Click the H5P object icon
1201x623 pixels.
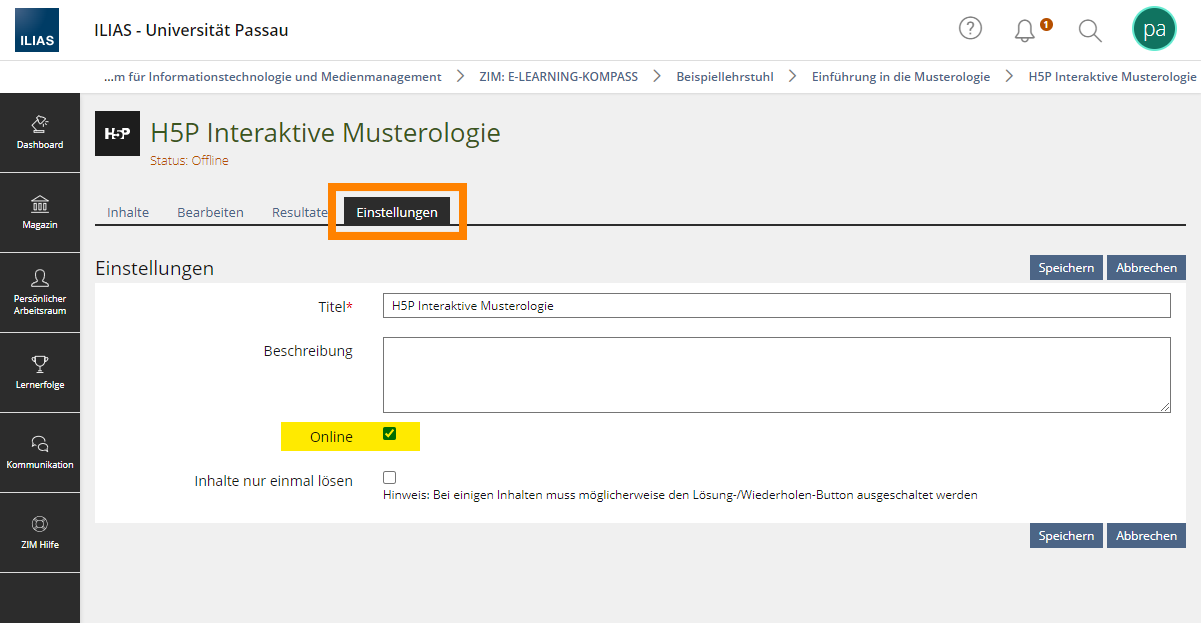click(x=117, y=134)
